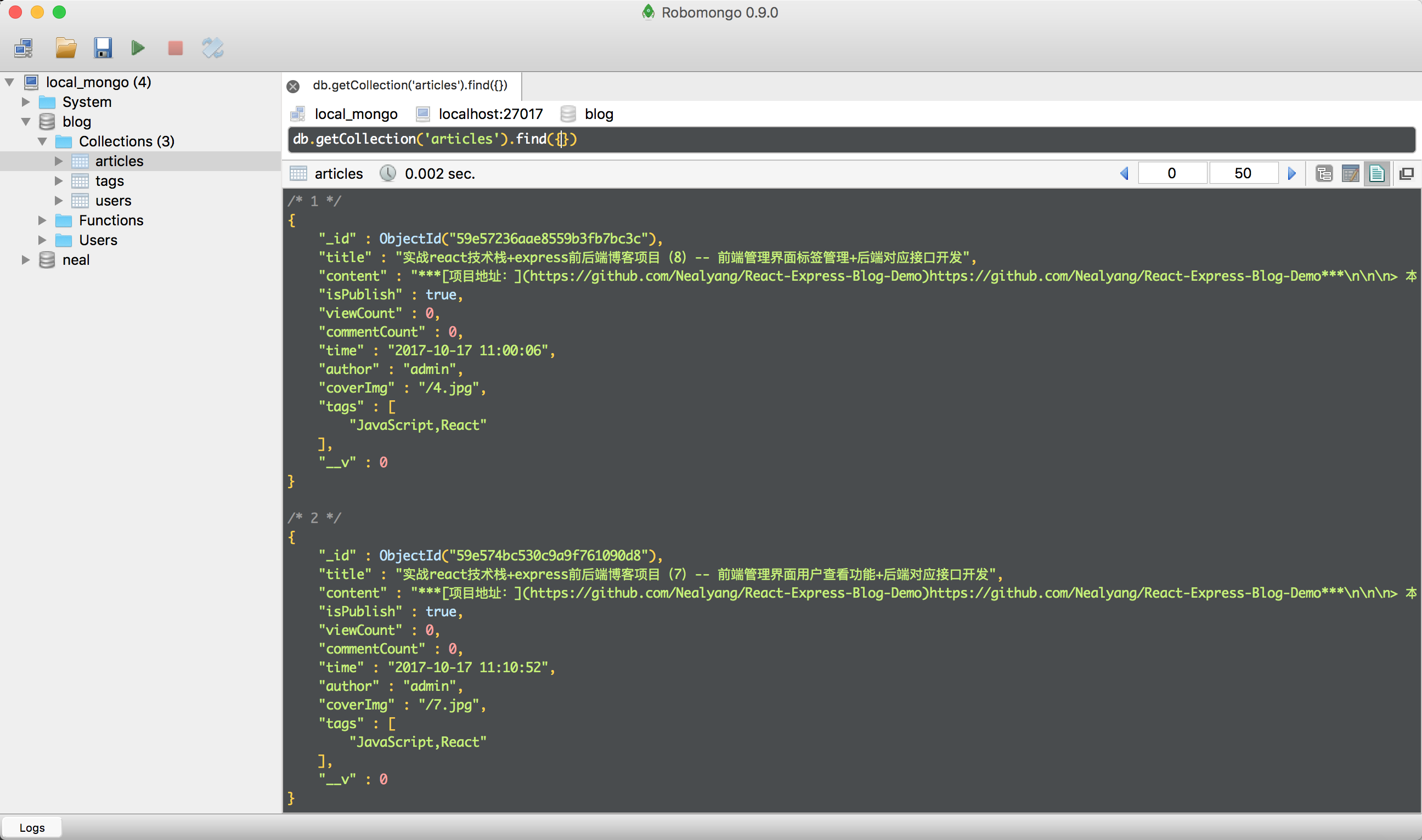Expand the neal database

25,260
